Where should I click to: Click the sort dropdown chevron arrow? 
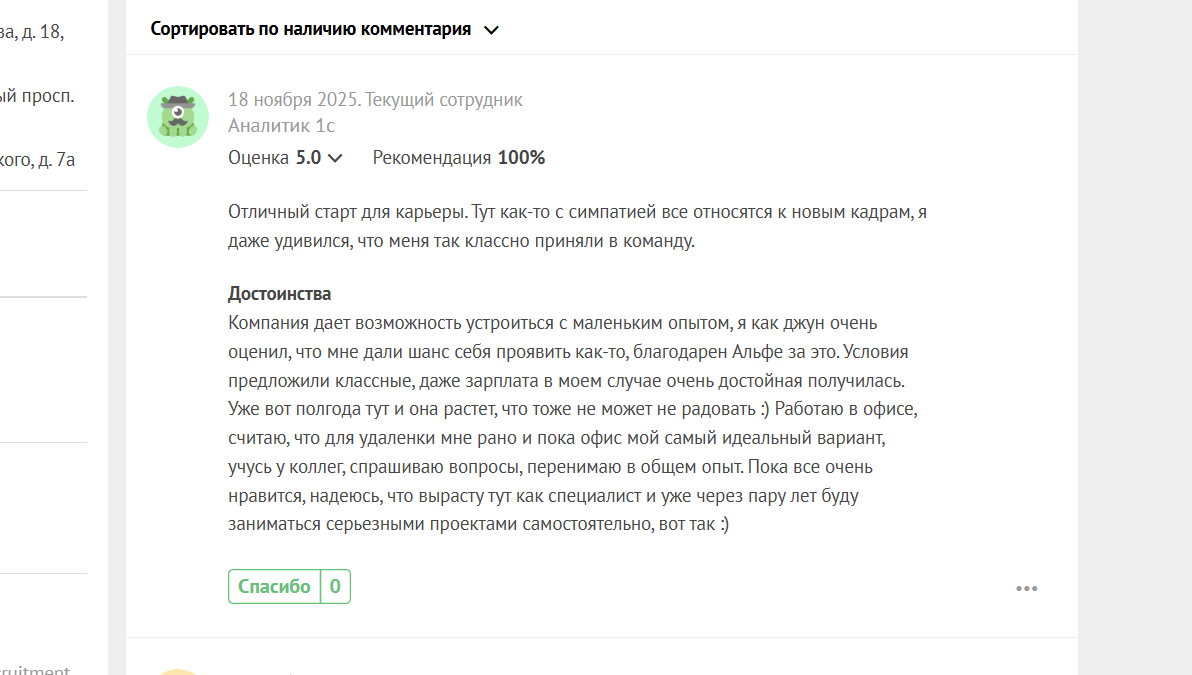[491, 30]
